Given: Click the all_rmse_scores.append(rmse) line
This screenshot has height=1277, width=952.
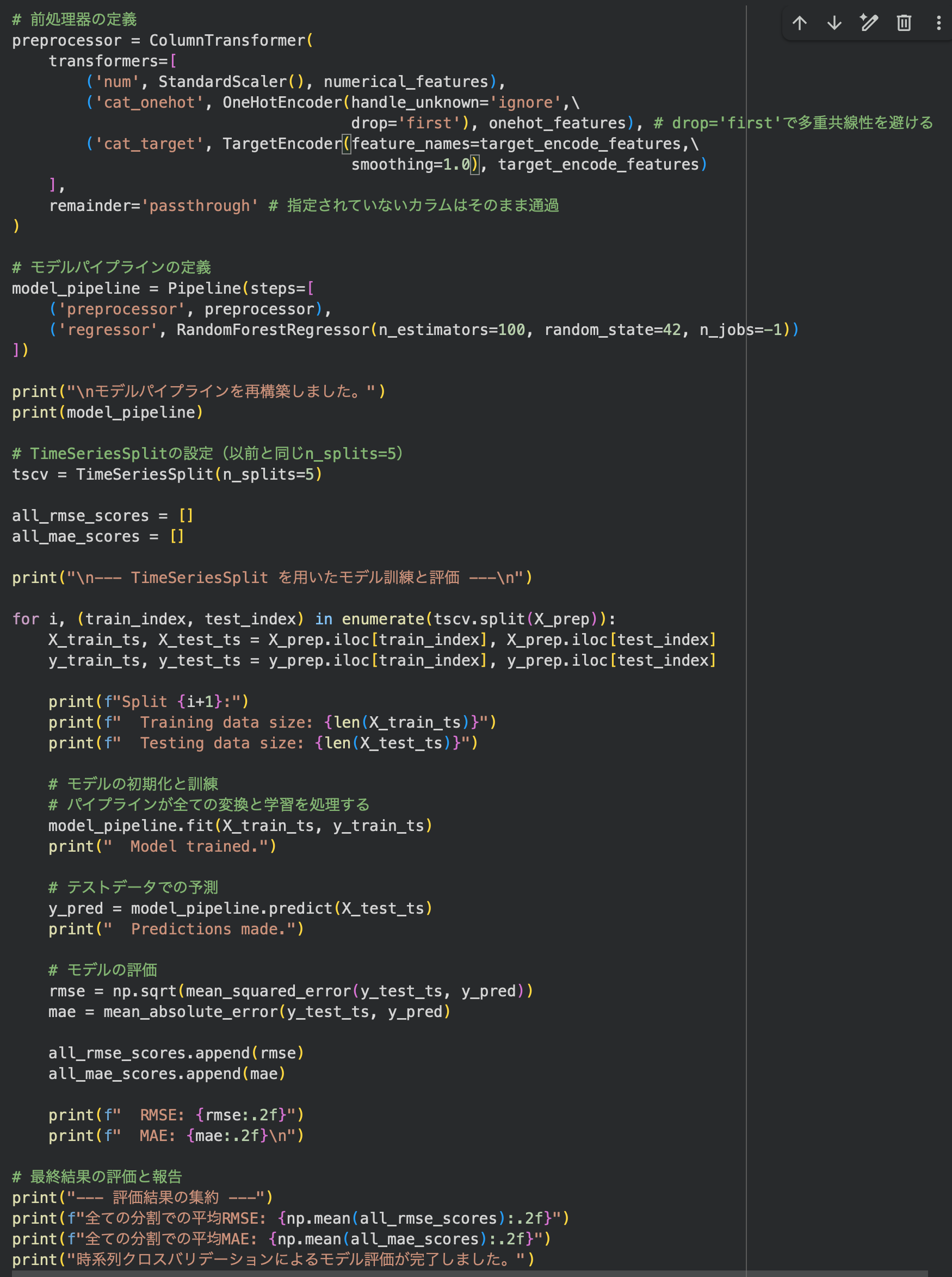Looking at the screenshot, I should tap(176, 1053).
